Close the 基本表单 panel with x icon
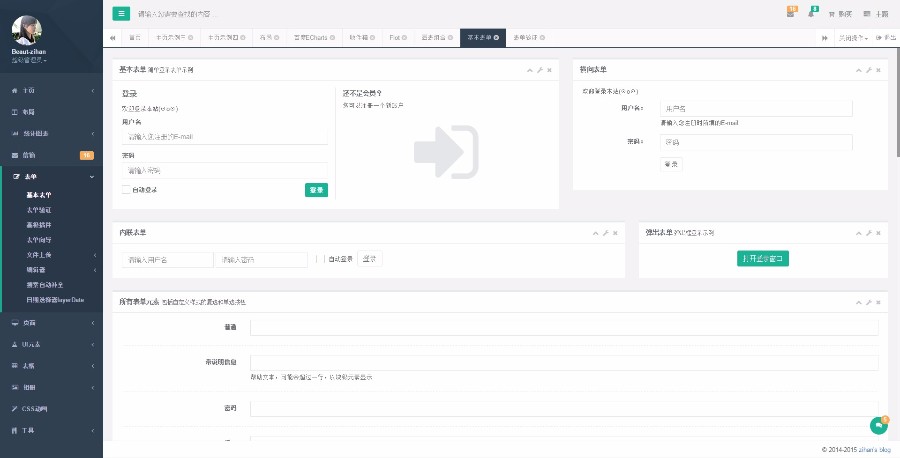 pos(549,70)
